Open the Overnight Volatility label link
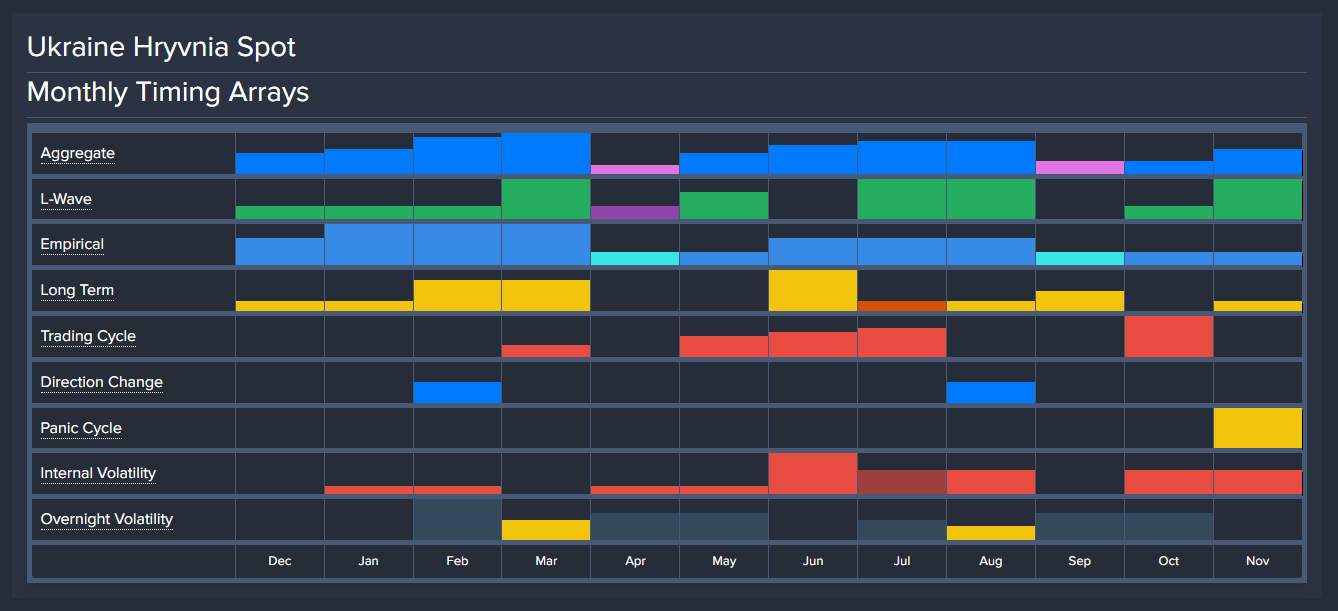The image size is (1338, 611). coord(106,519)
